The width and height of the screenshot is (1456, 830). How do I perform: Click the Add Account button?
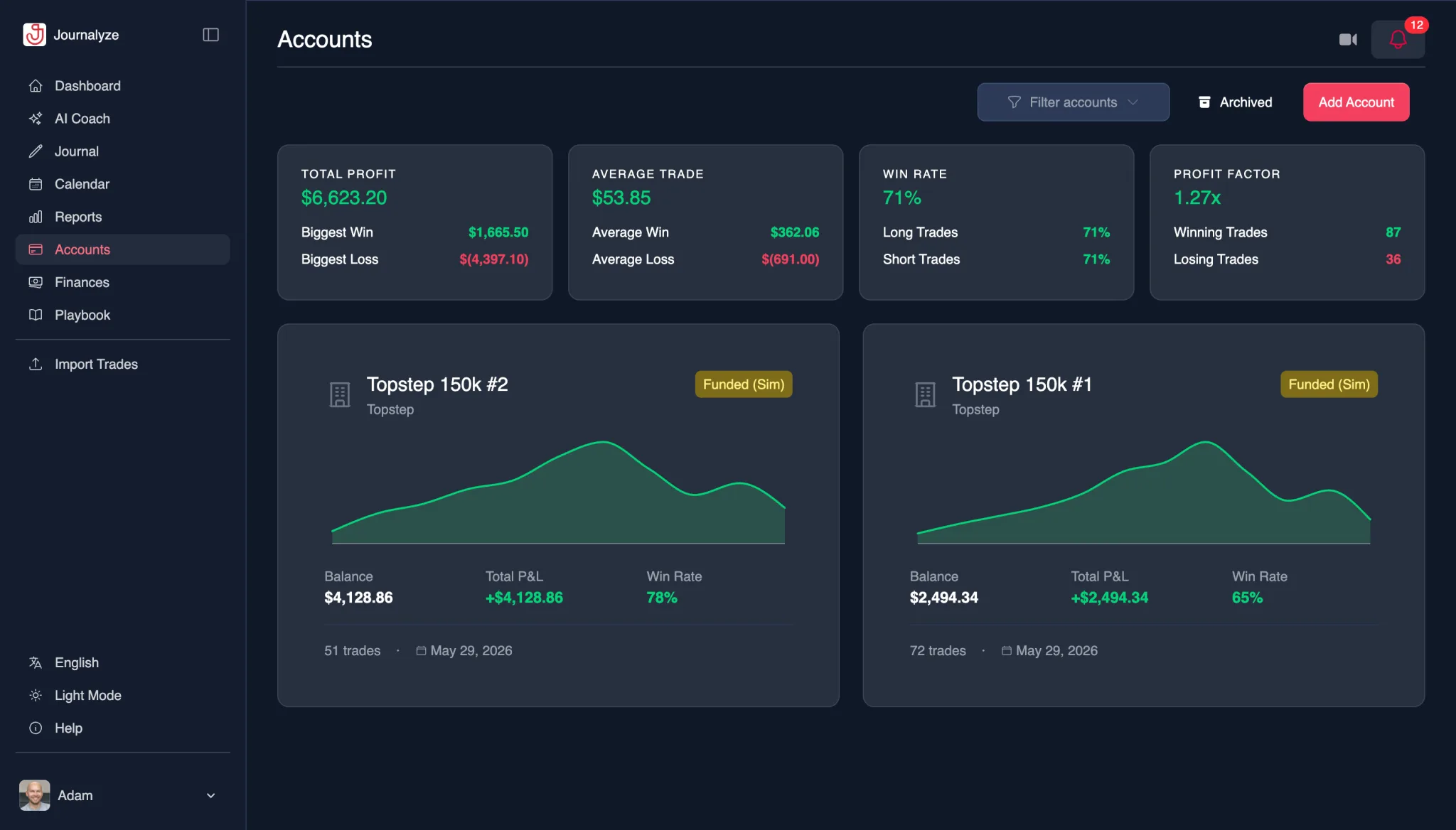tap(1356, 102)
